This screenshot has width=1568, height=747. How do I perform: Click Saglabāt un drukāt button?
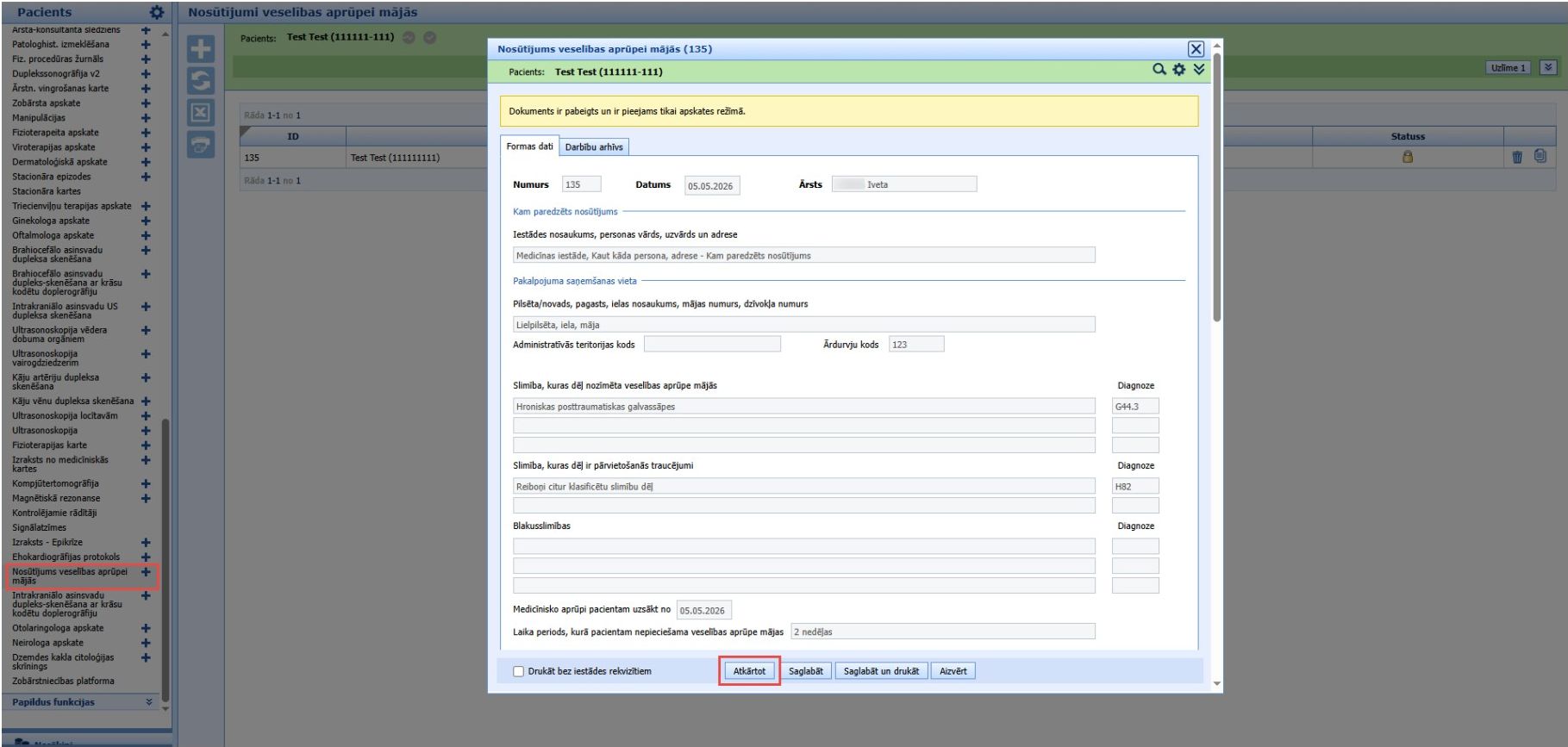(881, 671)
